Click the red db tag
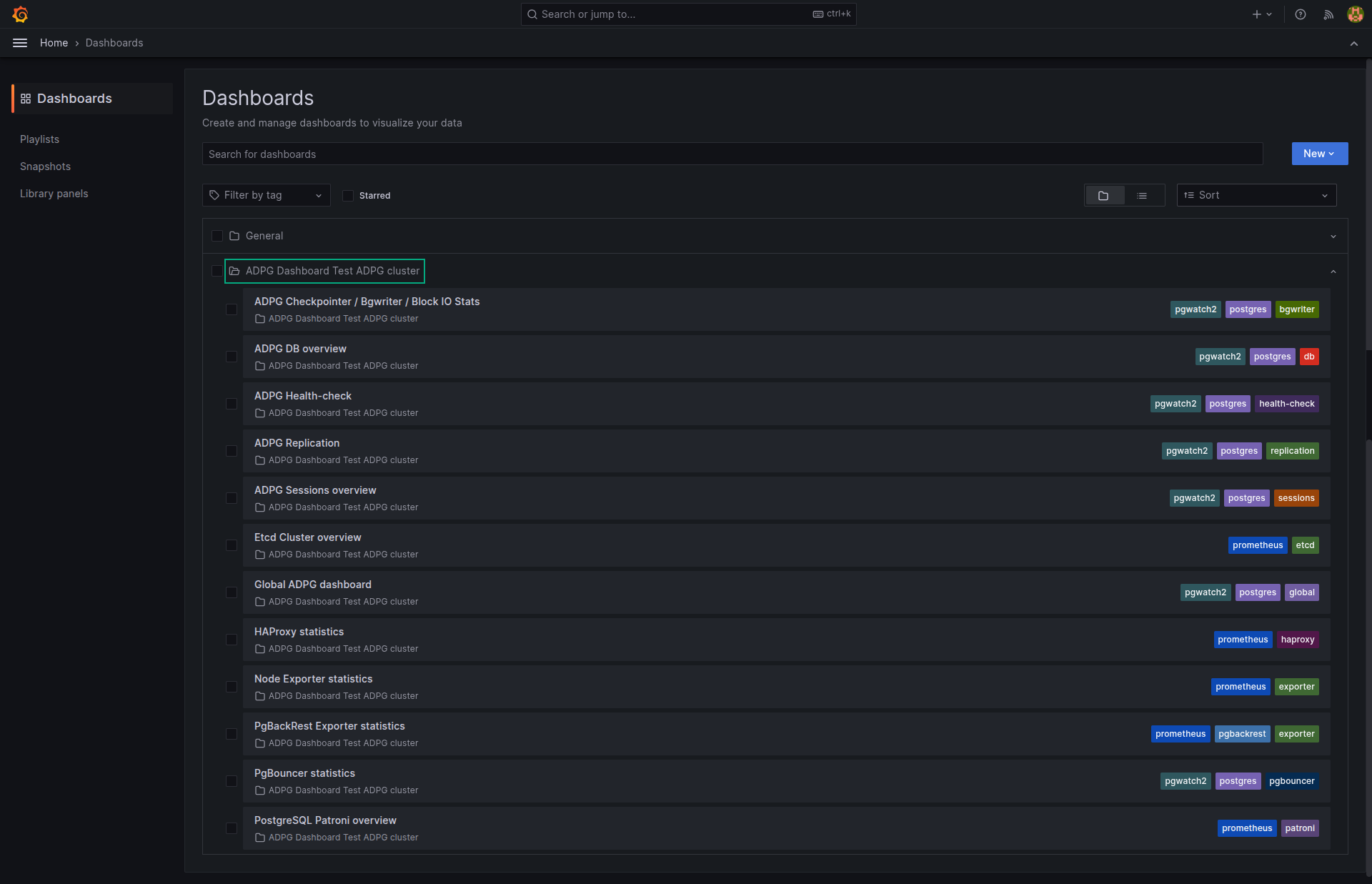 pos(1308,357)
